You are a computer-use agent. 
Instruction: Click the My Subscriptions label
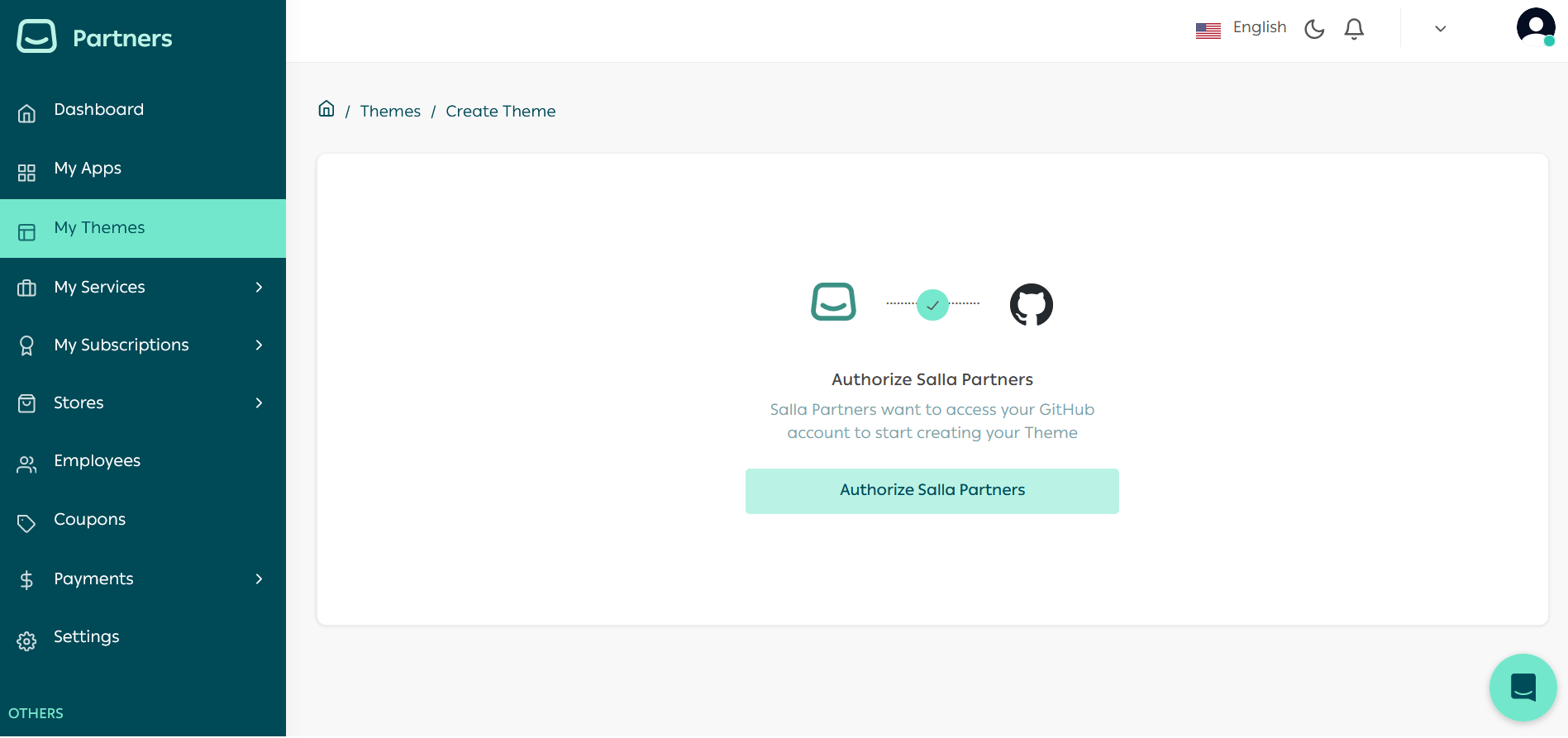pyautogui.click(x=122, y=345)
